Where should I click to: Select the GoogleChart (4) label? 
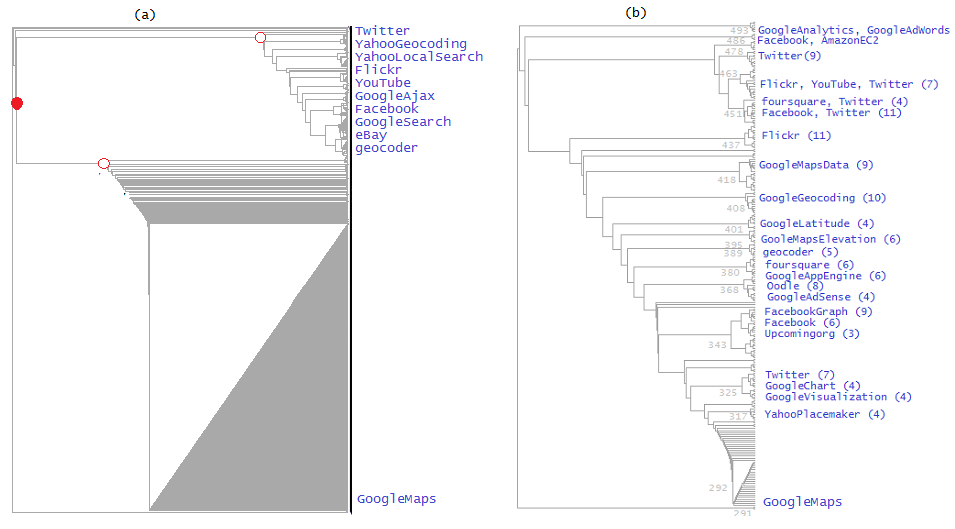click(x=812, y=386)
